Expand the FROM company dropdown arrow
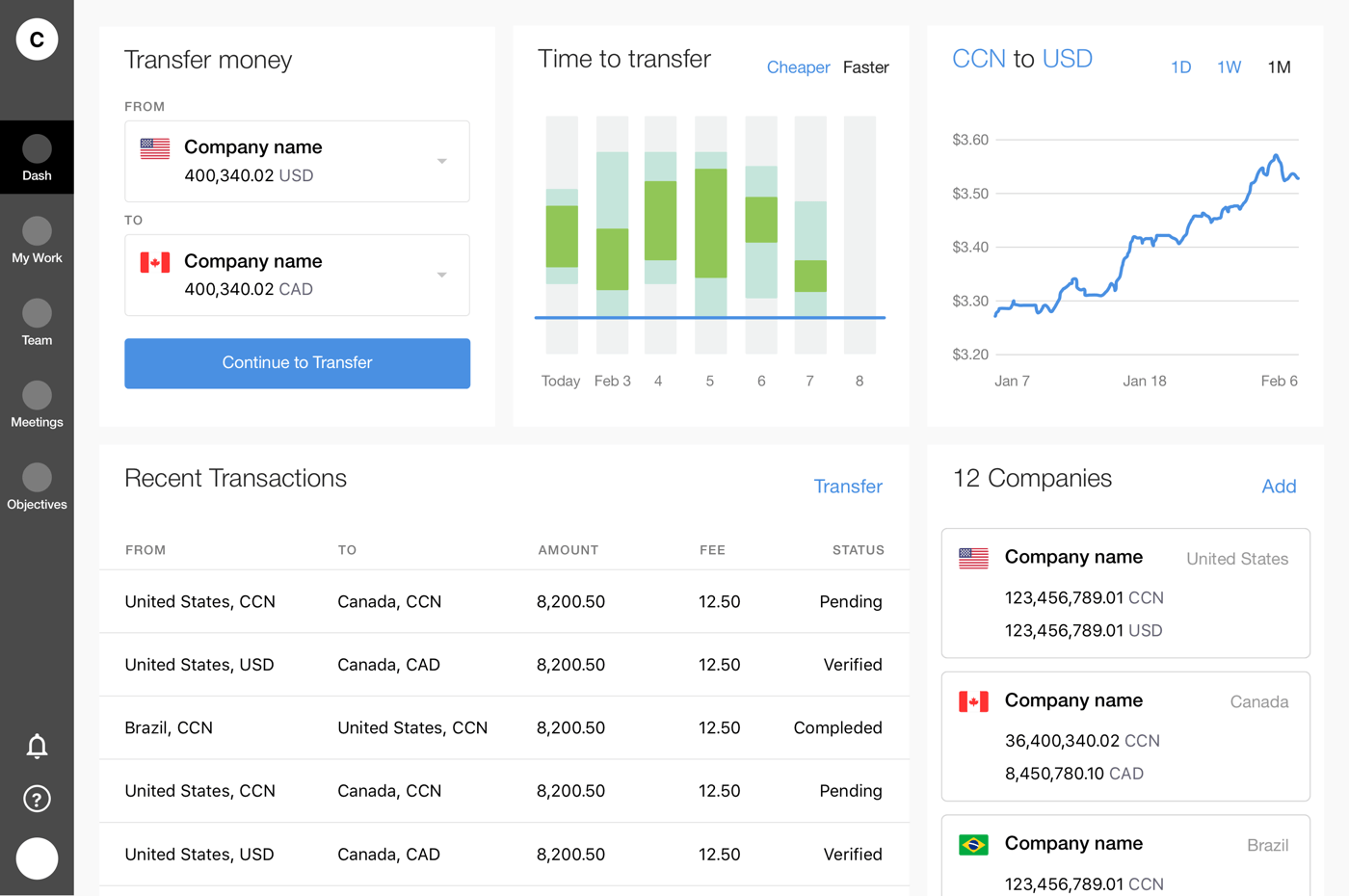 point(442,161)
